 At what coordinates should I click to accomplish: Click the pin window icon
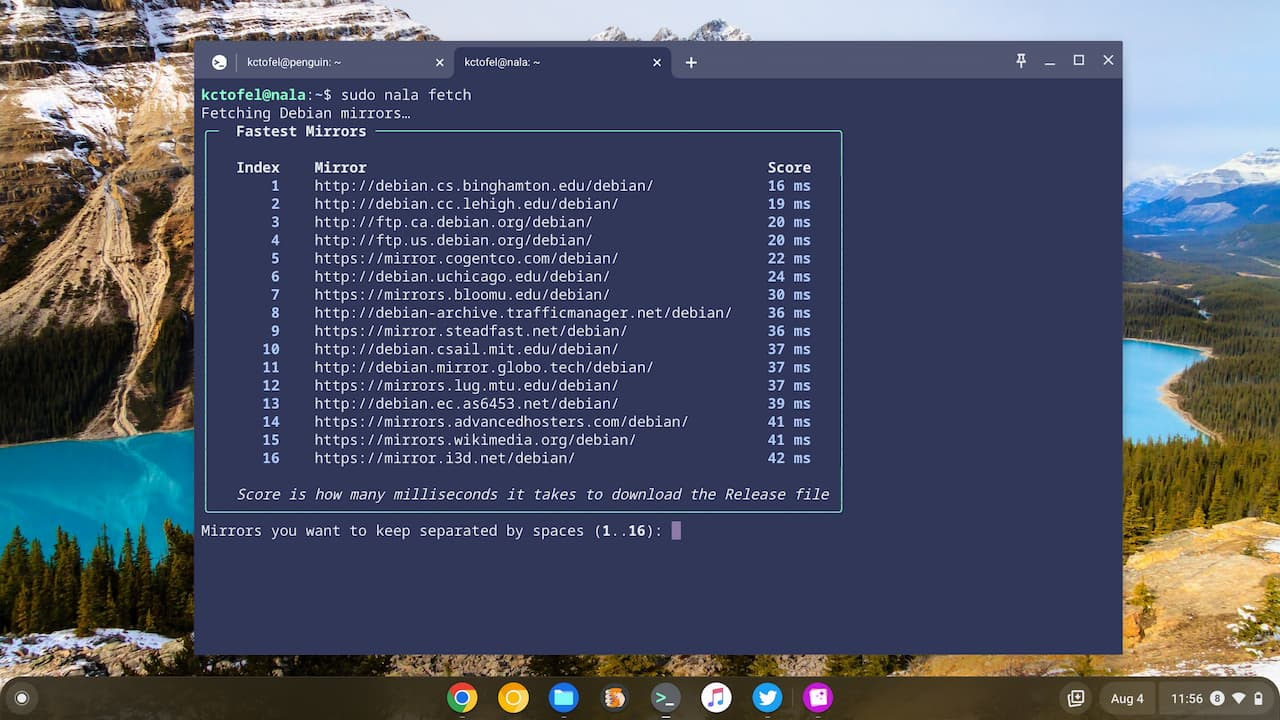click(1021, 61)
